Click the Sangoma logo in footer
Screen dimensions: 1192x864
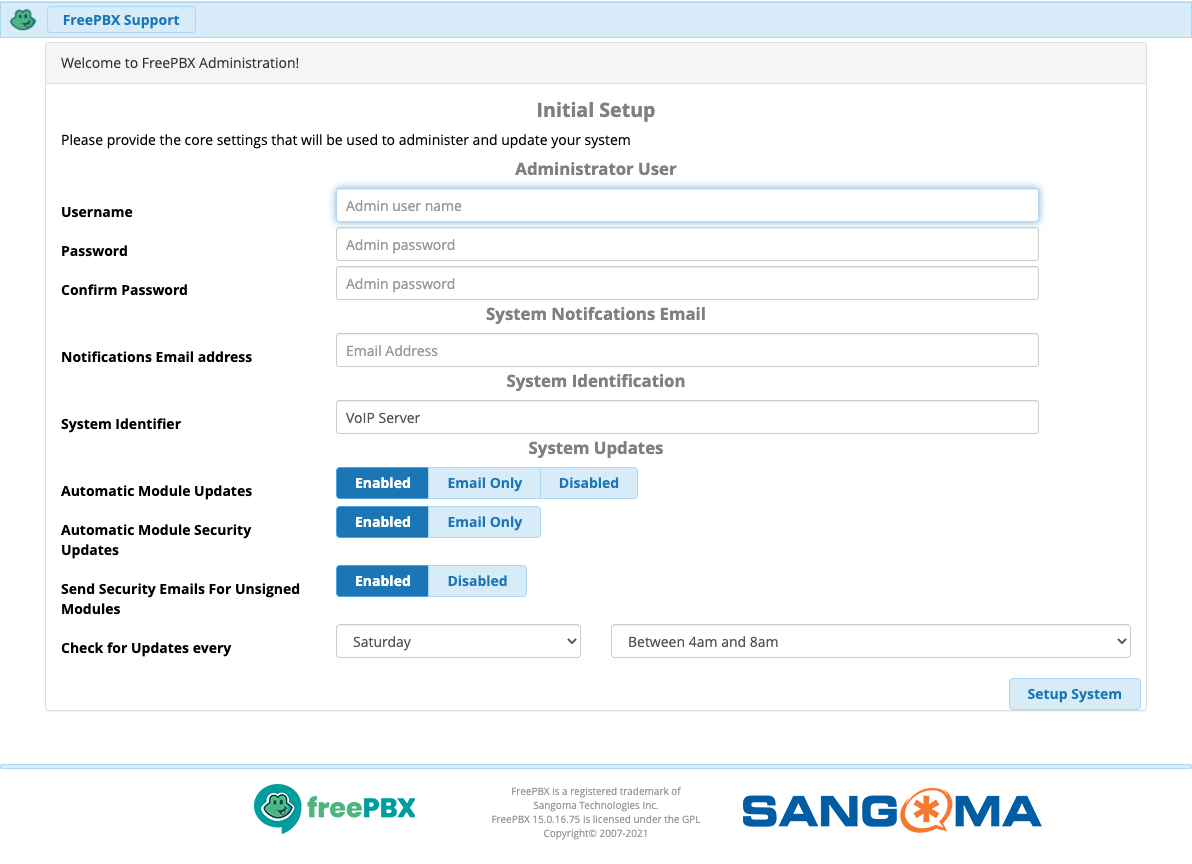click(892, 811)
